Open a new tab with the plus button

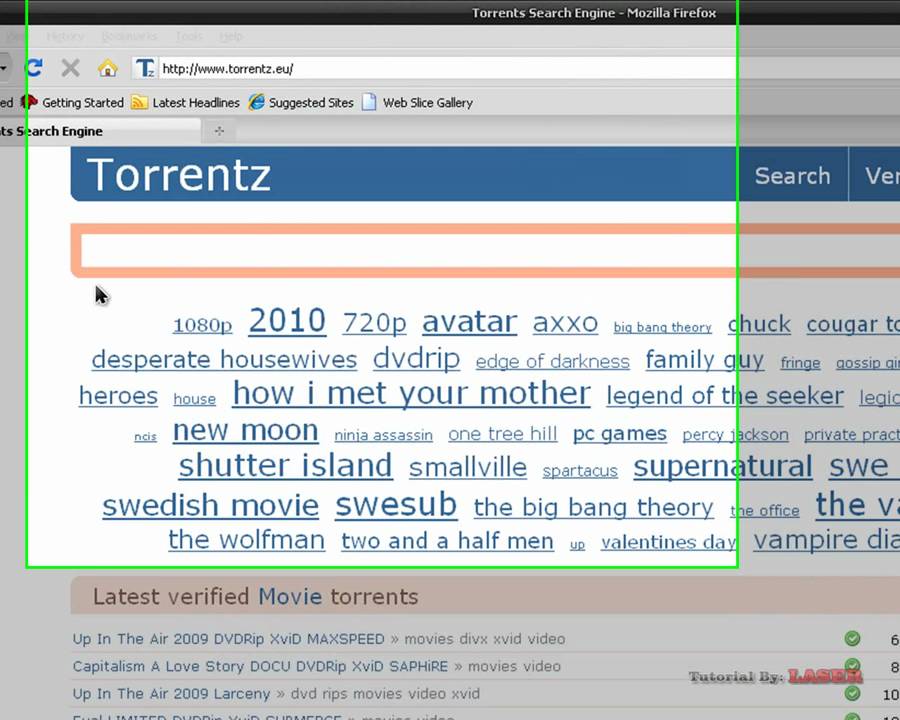coord(219,131)
